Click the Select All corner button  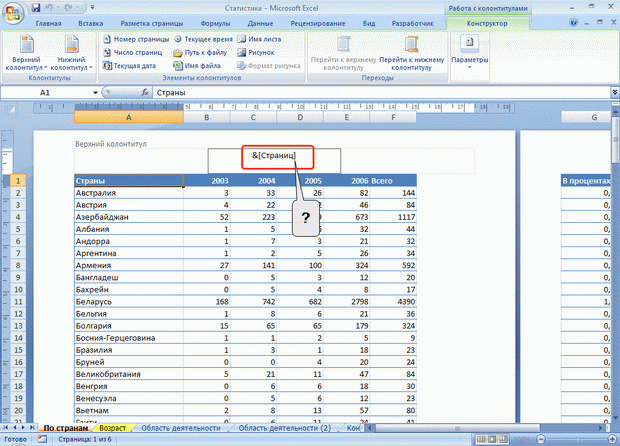(11, 110)
